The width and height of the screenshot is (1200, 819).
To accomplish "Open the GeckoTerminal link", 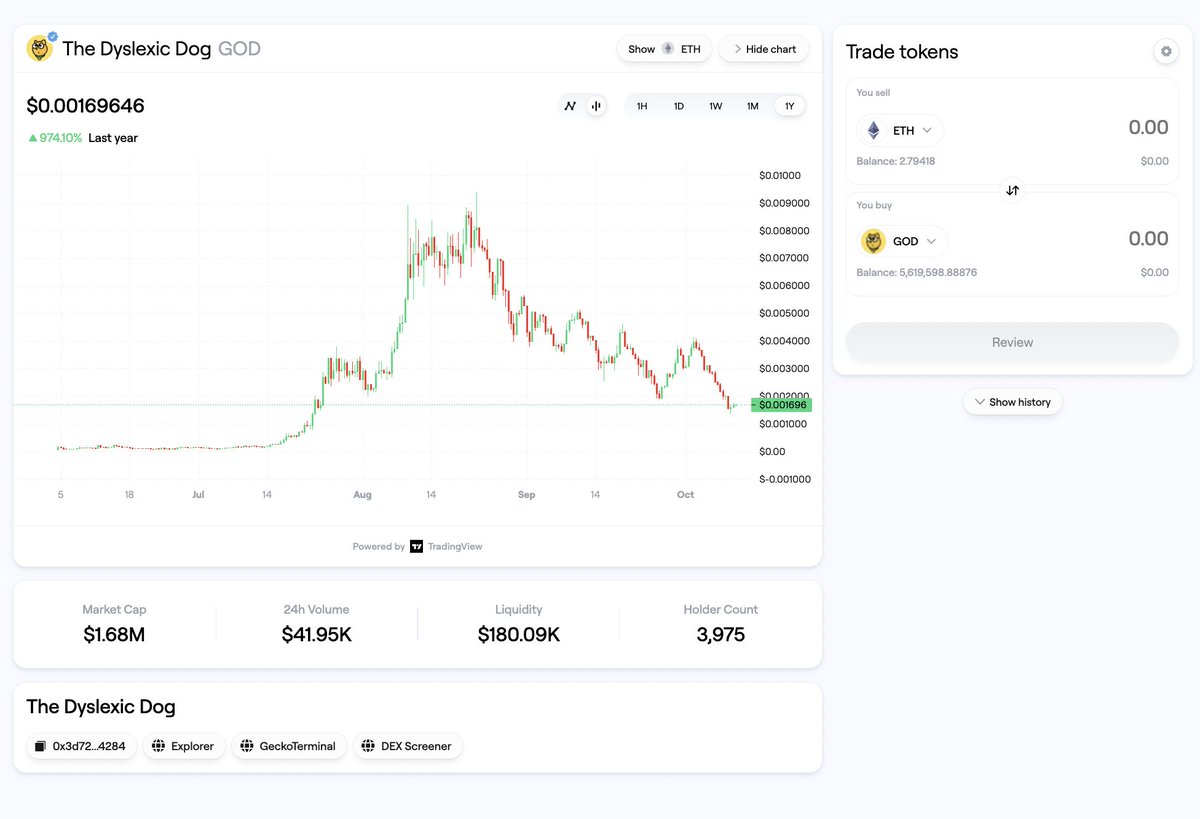I will [289, 746].
